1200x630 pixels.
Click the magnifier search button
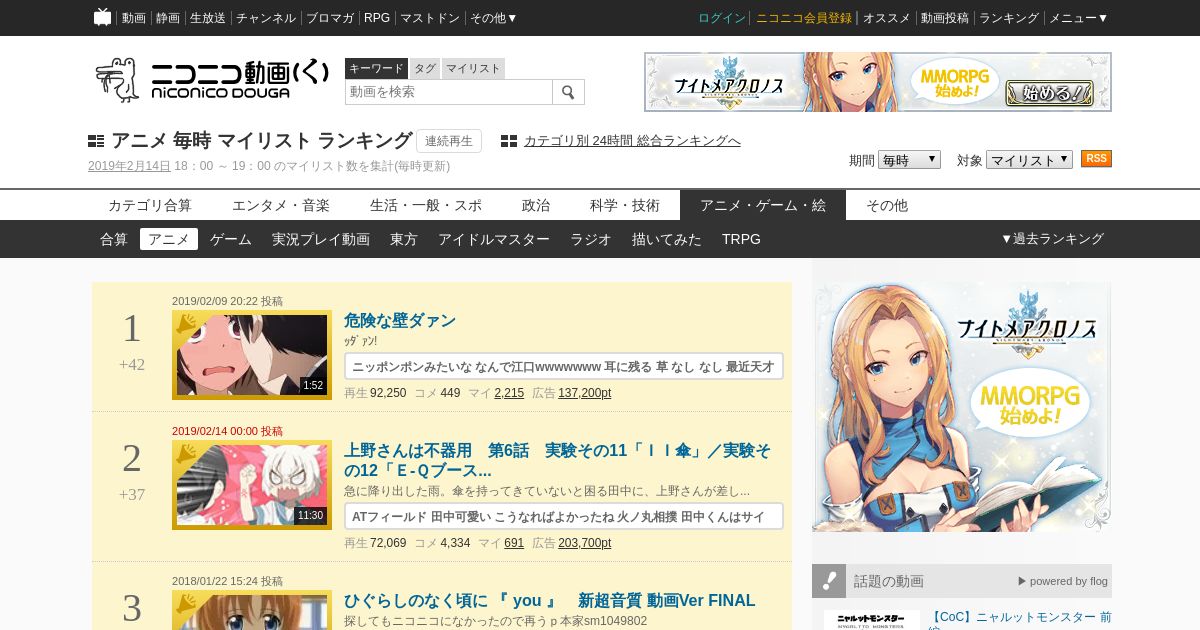click(x=568, y=92)
